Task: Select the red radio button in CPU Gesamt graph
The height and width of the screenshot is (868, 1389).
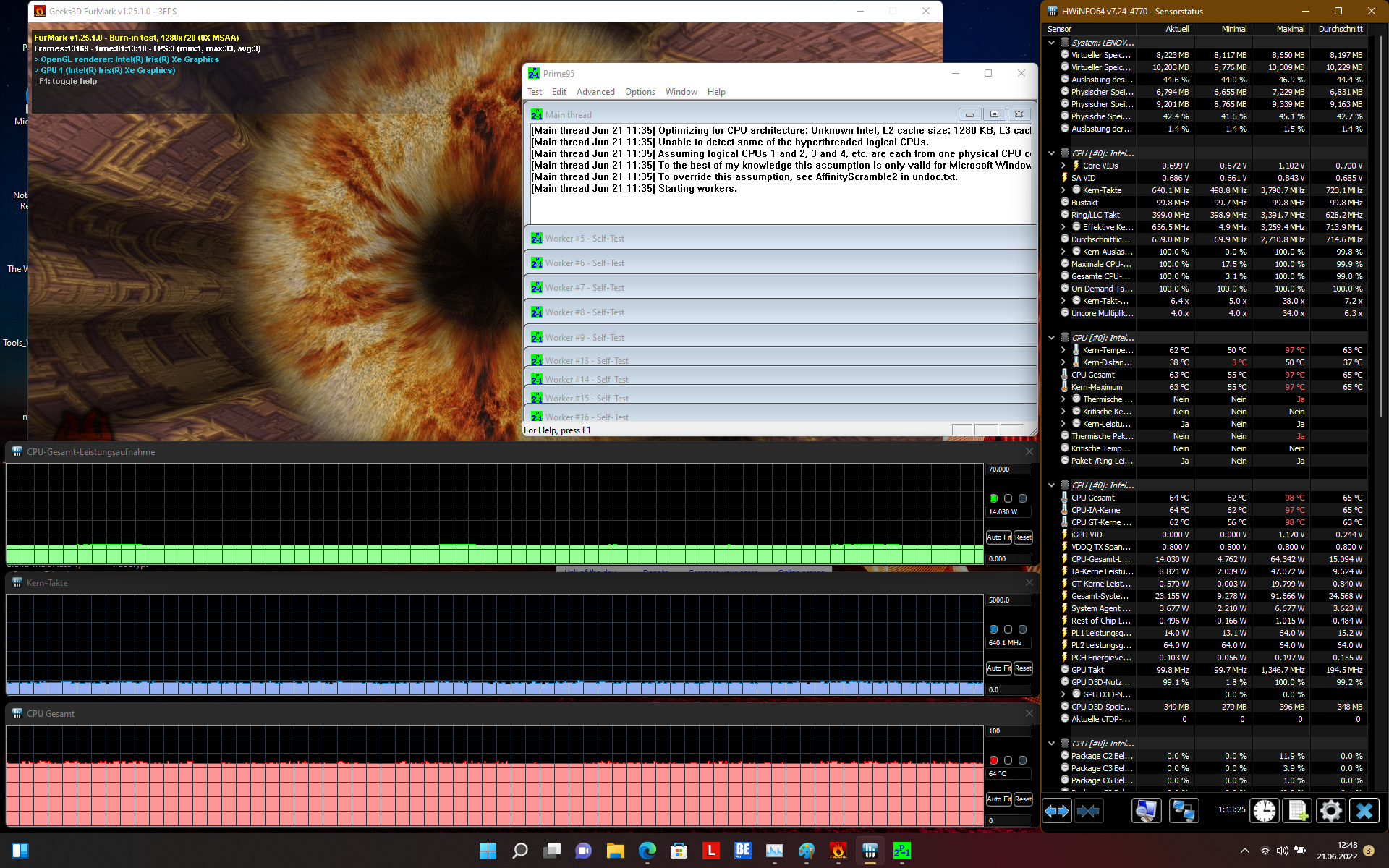Action: point(993,760)
